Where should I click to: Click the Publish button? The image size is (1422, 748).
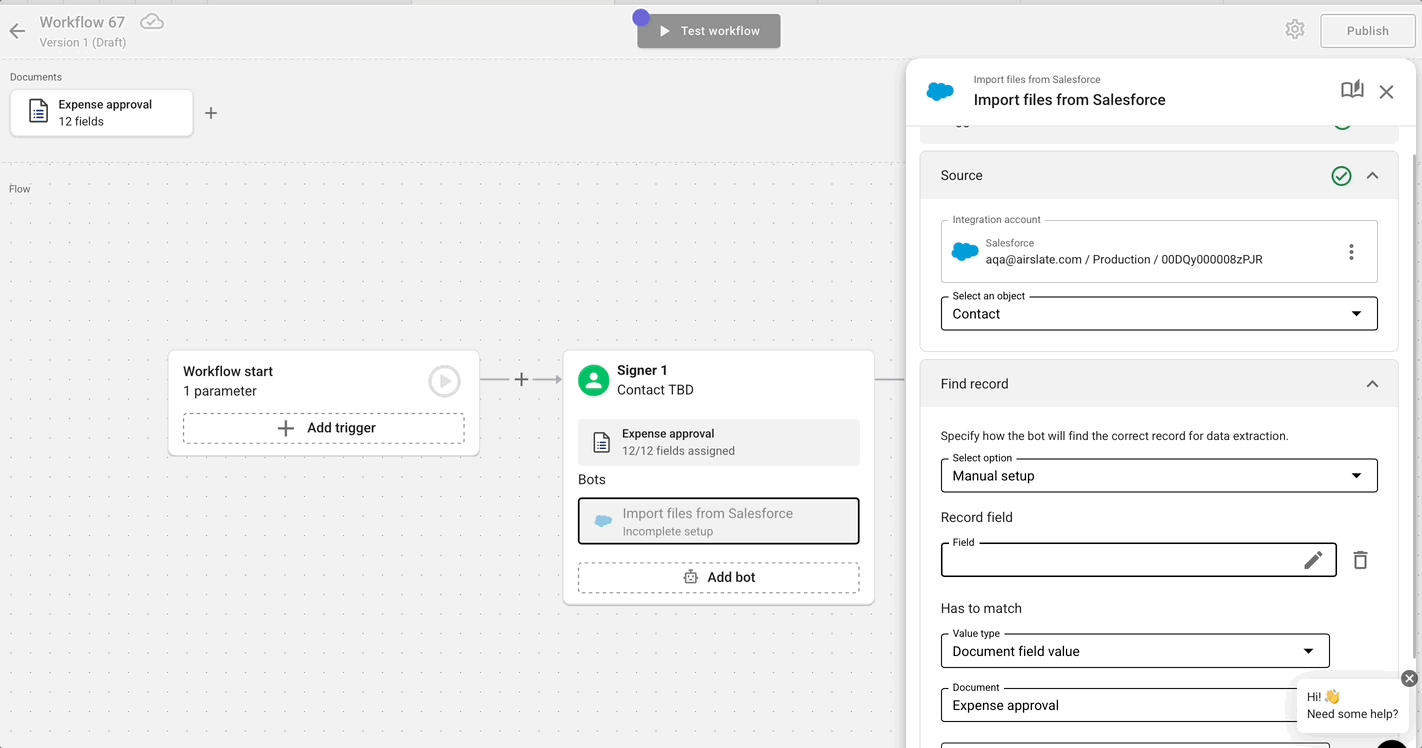coord(1367,30)
